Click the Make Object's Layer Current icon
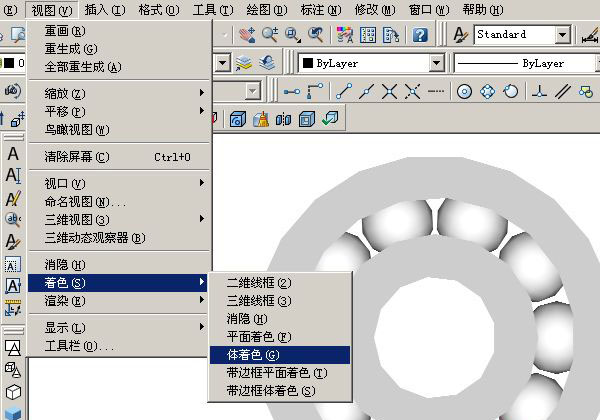The image size is (600, 420). point(244,63)
